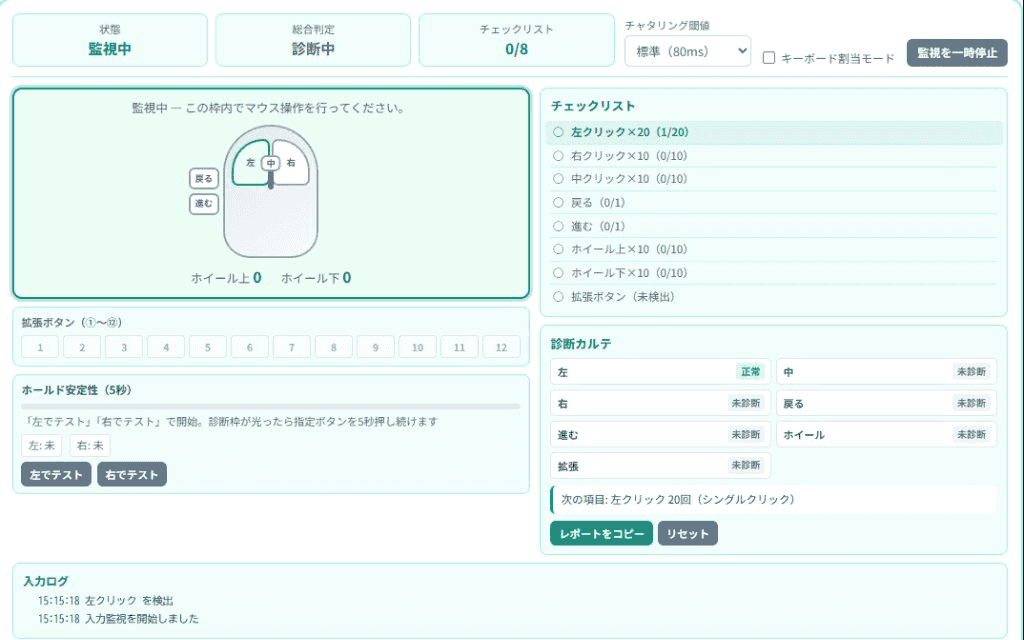Click extension button 12

tap(501, 347)
